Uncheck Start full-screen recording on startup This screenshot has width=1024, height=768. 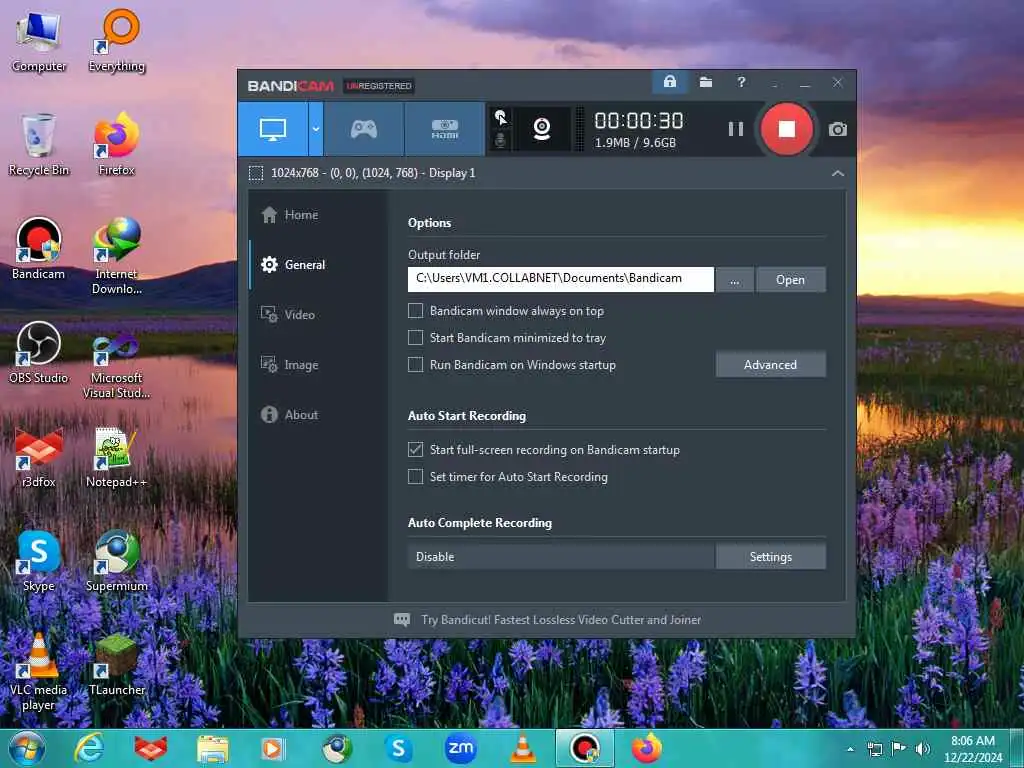coord(415,449)
